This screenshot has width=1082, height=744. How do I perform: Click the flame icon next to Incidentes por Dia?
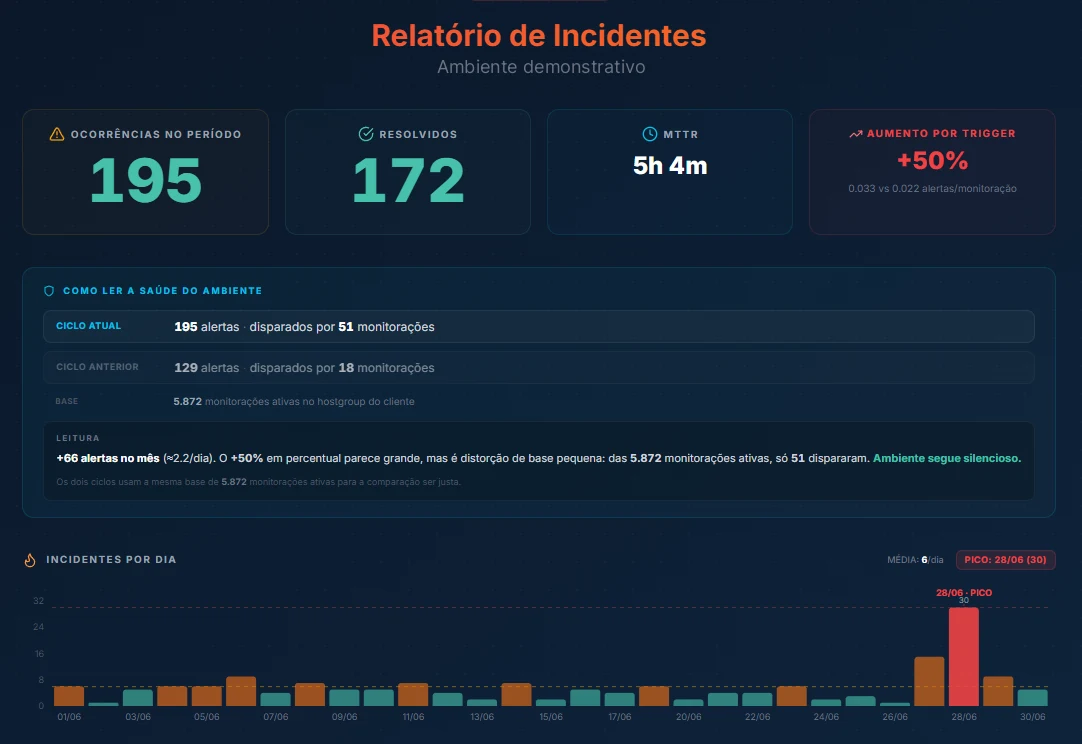coord(30,560)
